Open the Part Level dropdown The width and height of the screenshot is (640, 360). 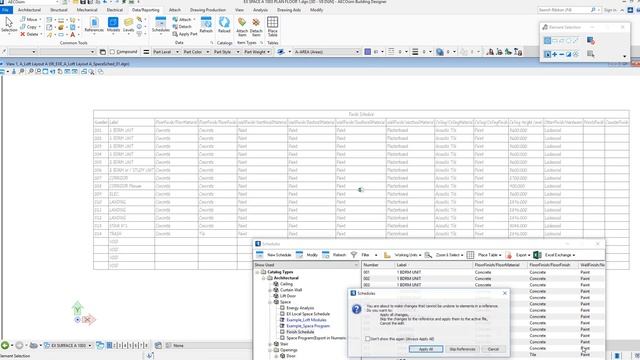[x=166, y=52]
